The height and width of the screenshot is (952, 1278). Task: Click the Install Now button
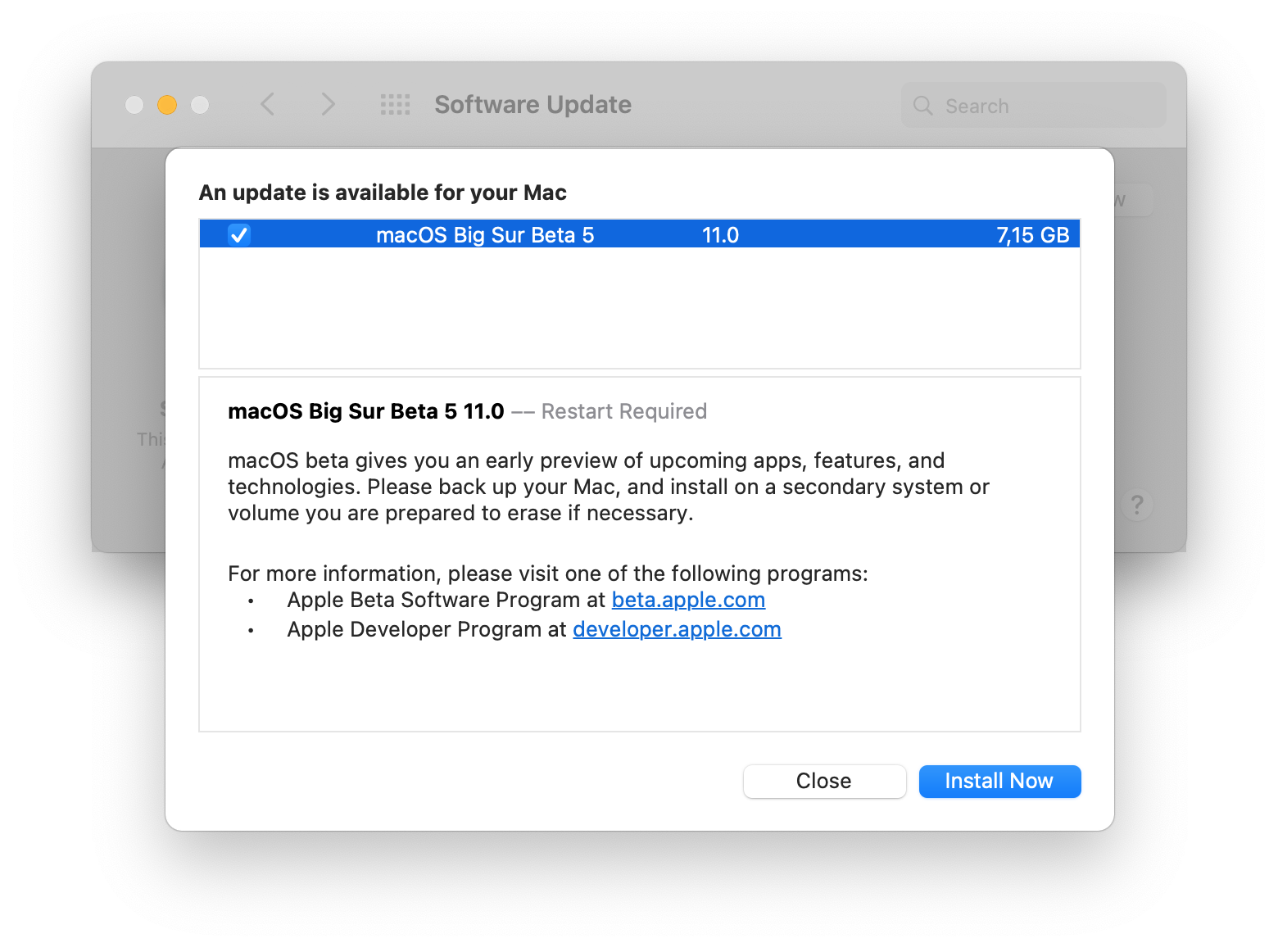[x=999, y=781]
